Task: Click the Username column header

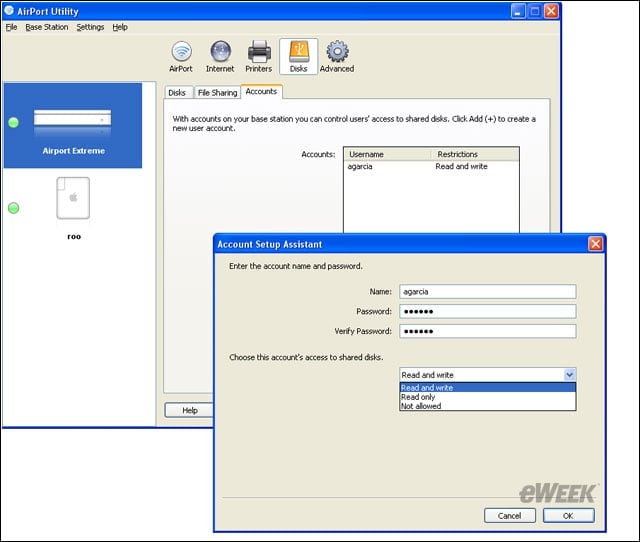Action: click(387, 154)
